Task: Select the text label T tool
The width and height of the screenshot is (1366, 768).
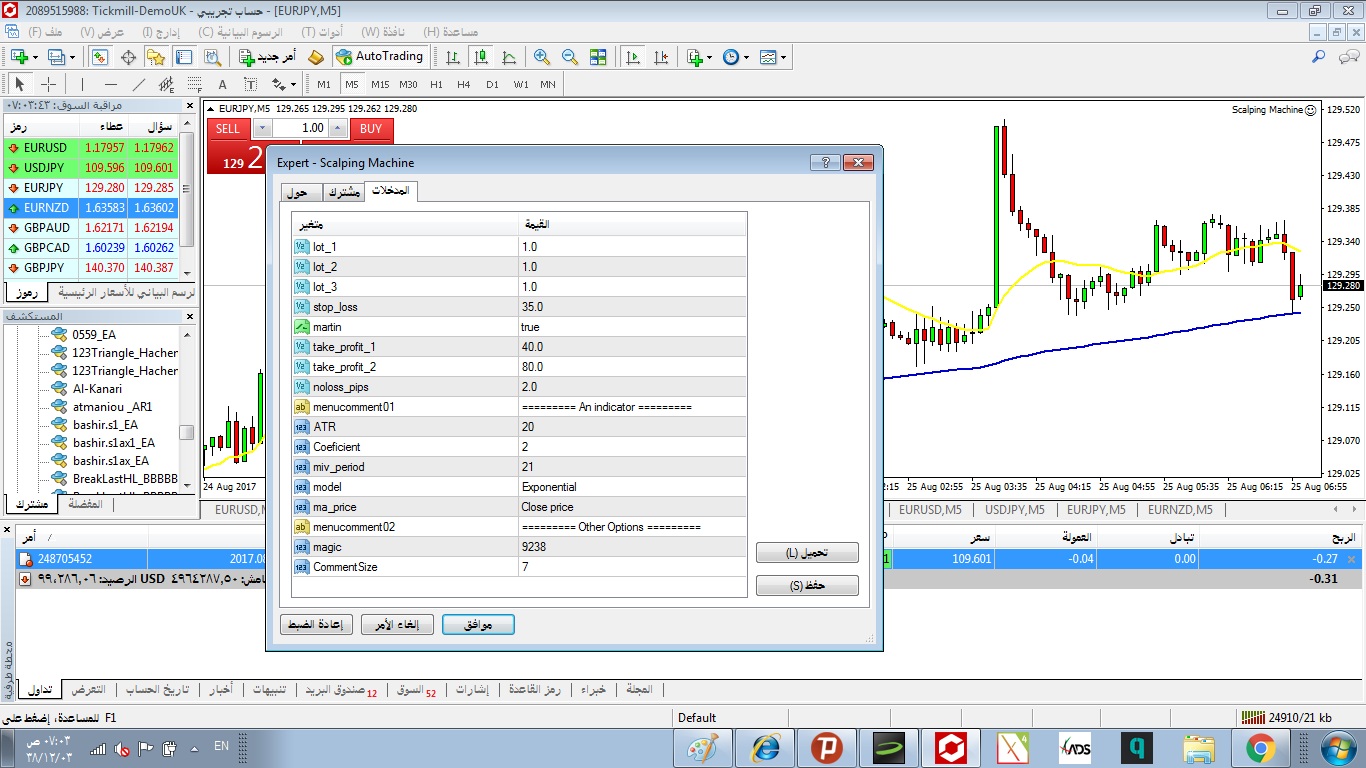Action: click(x=251, y=84)
